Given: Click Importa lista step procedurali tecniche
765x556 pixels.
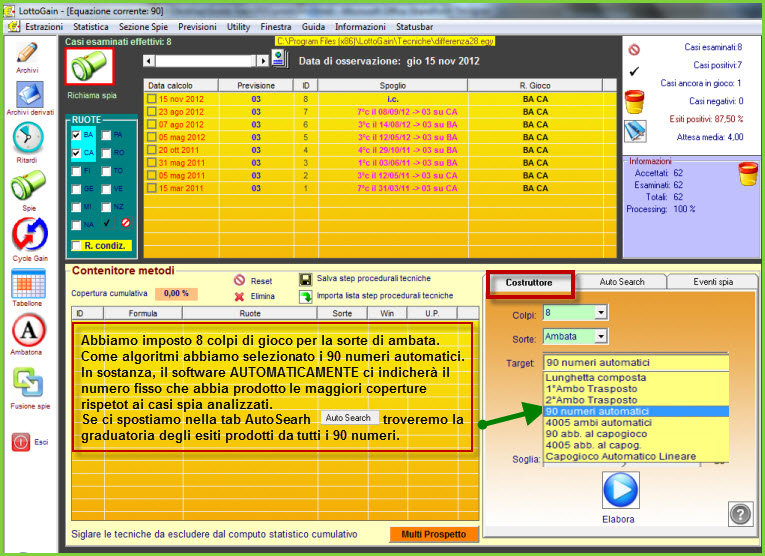Looking at the screenshot, I should 385,296.
